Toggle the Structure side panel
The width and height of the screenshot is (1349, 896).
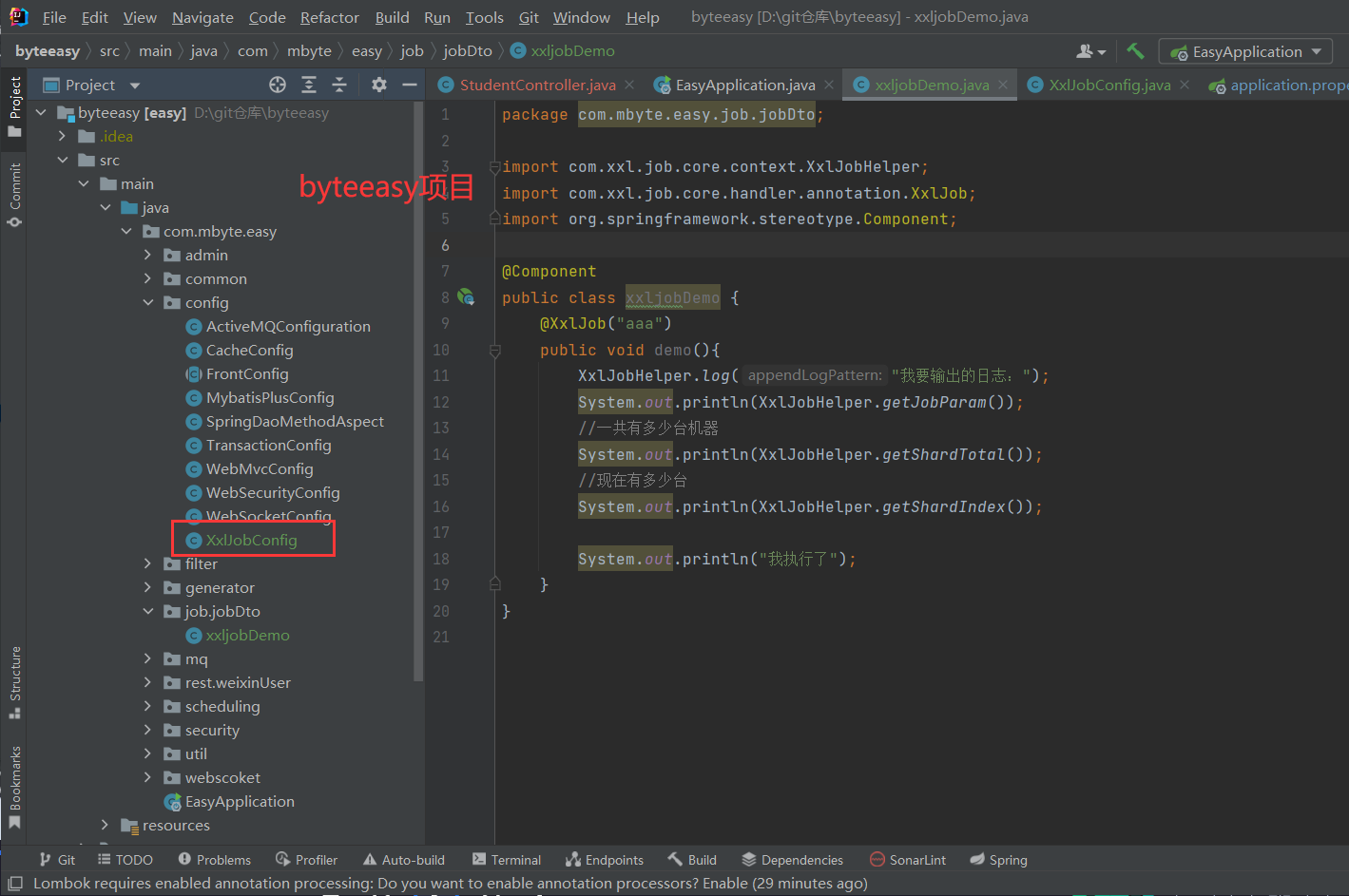pyautogui.click(x=14, y=682)
